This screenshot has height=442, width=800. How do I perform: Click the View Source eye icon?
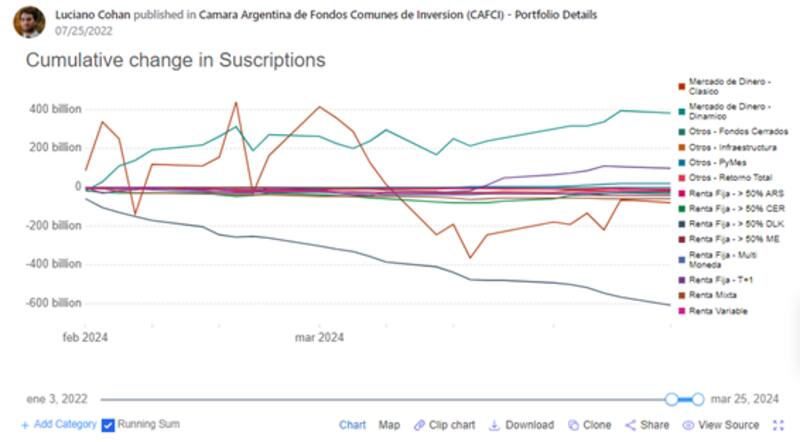pos(689,425)
